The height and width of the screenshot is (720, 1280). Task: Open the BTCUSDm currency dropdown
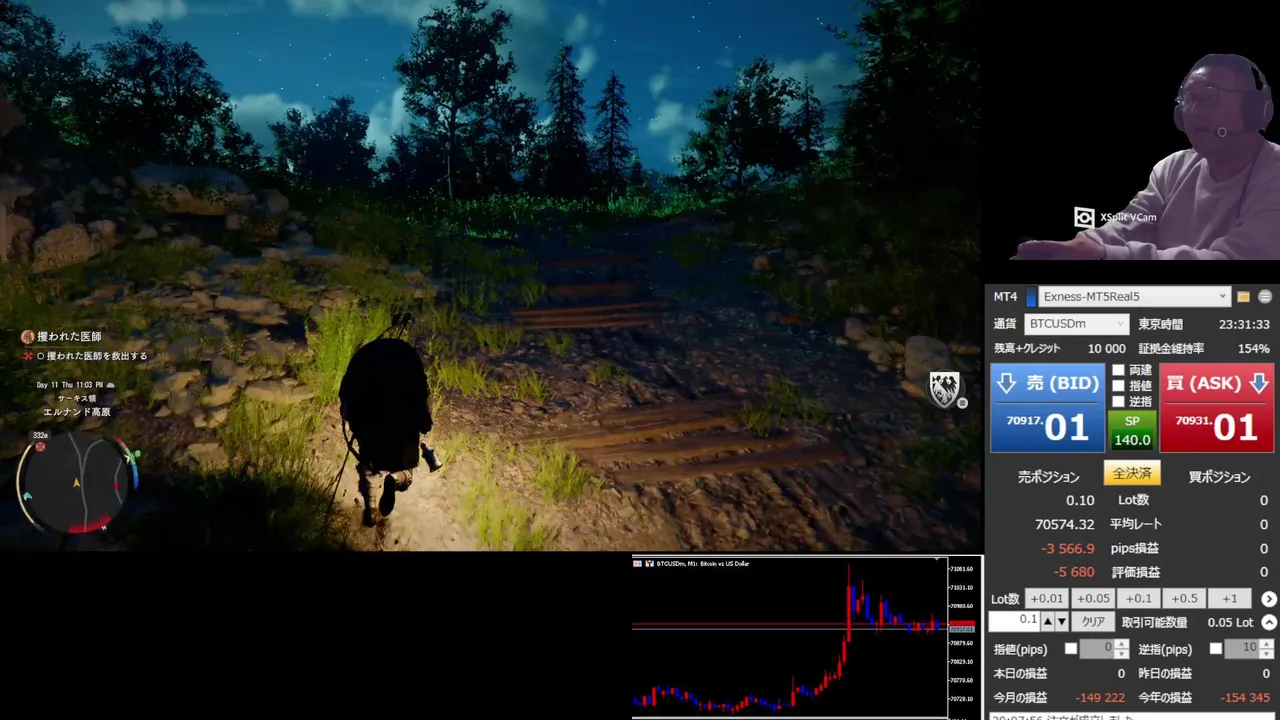(1077, 324)
